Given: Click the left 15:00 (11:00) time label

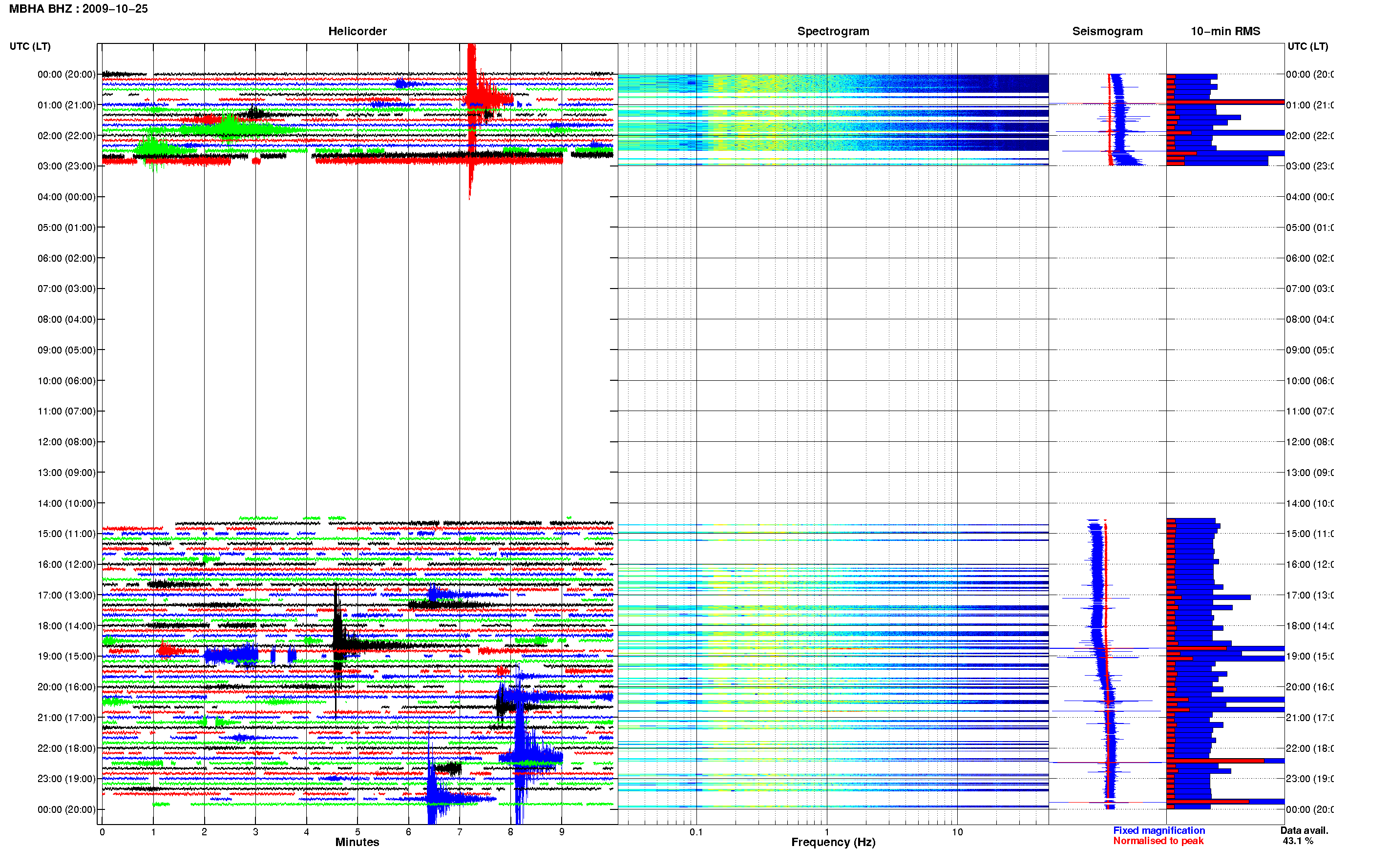Looking at the screenshot, I should click(66, 533).
